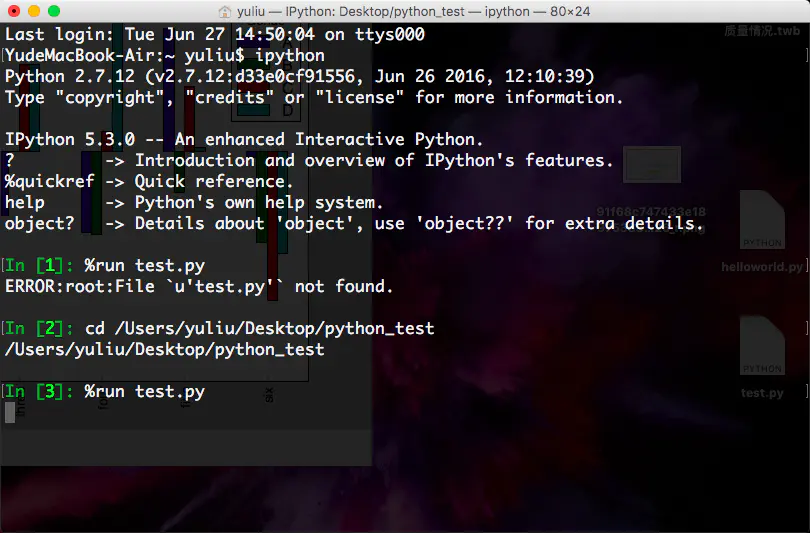Image resolution: width=810 pixels, height=533 pixels.
Task: Minimize the terminal with the yellow button
Action: tap(34, 11)
